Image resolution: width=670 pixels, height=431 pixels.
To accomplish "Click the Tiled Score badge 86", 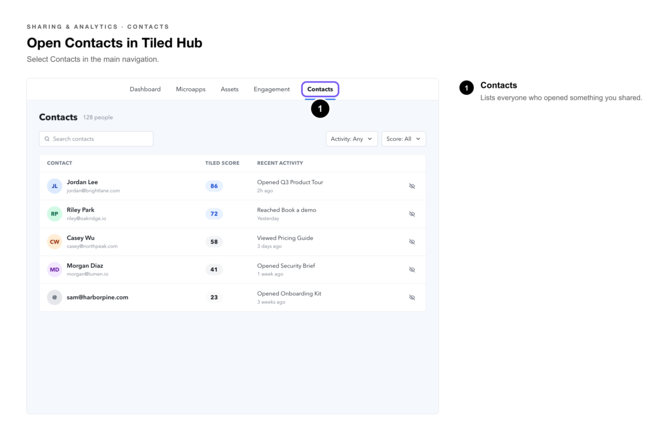I will [214, 186].
